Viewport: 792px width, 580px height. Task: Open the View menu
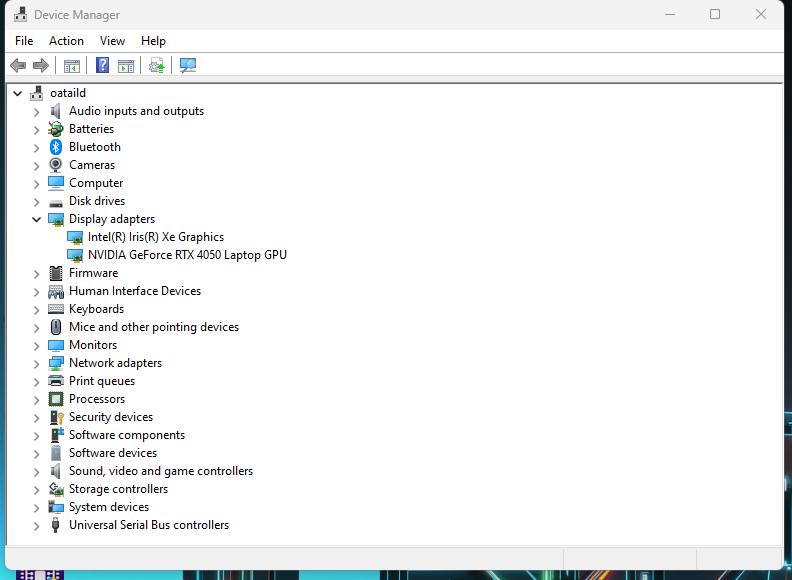click(112, 41)
